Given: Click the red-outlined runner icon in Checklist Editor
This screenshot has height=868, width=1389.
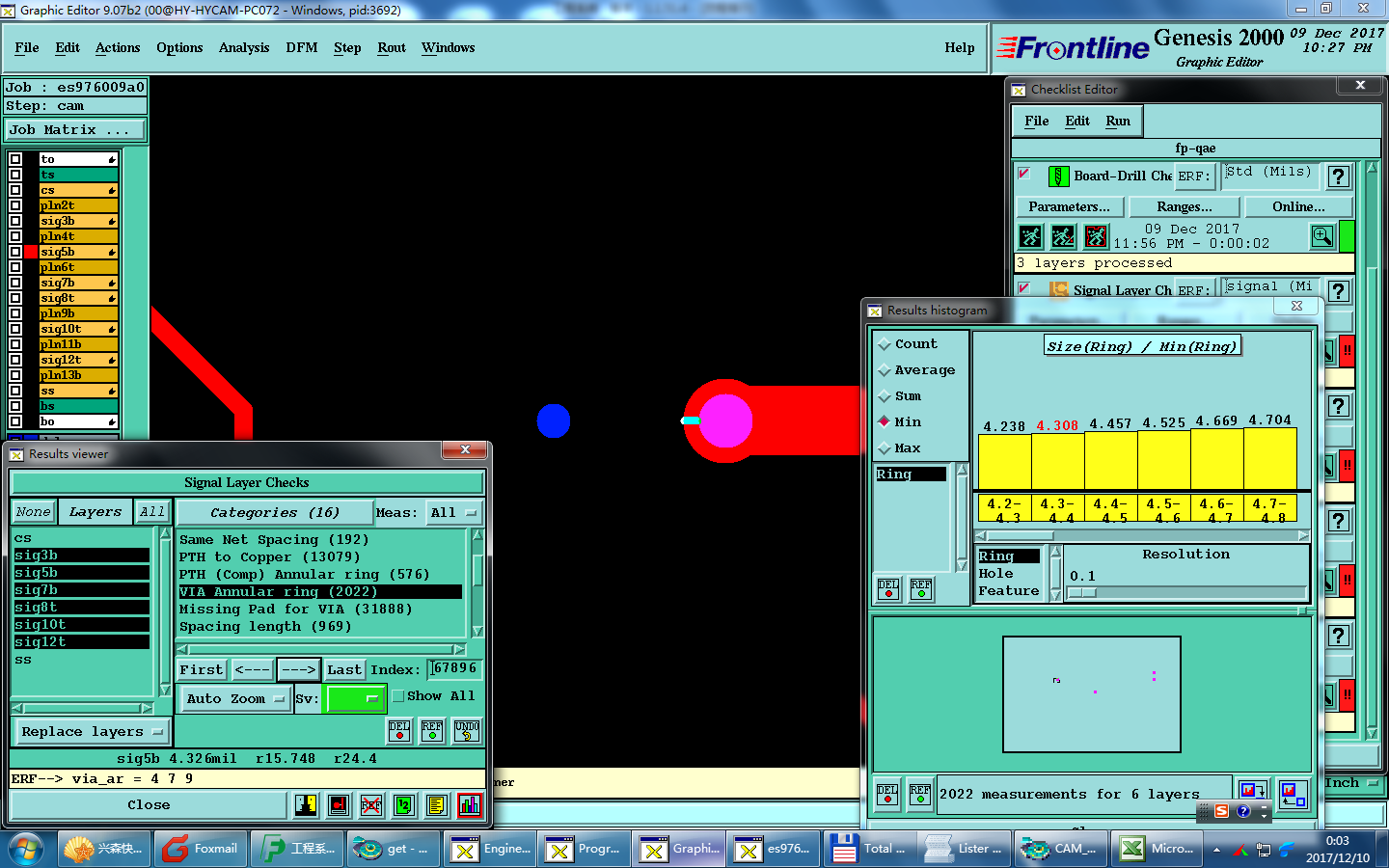Looking at the screenshot, I should coord(1096,236).
